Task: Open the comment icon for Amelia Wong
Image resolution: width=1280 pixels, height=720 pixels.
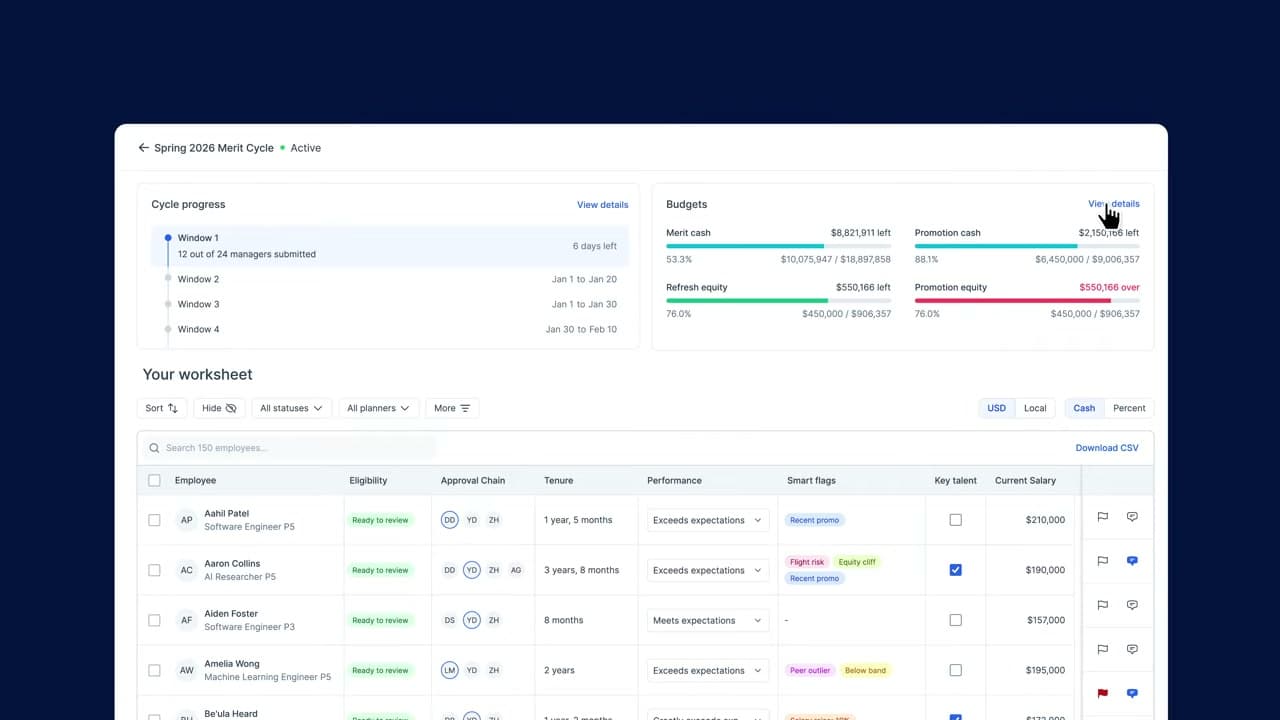Action: (1132, 649)
